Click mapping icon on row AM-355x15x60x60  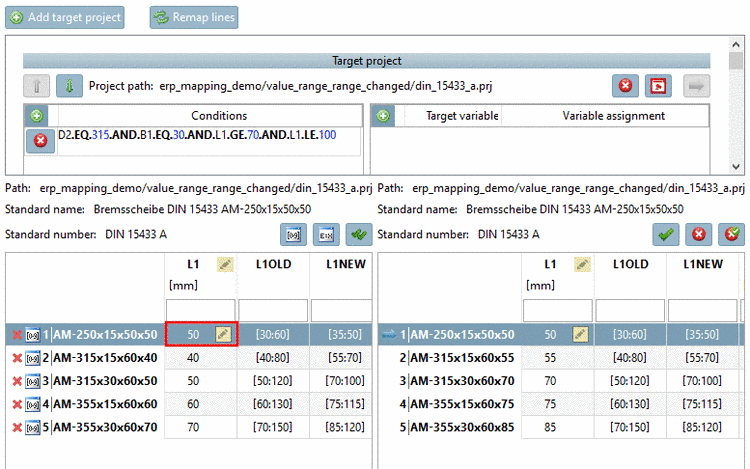point(33,404)
